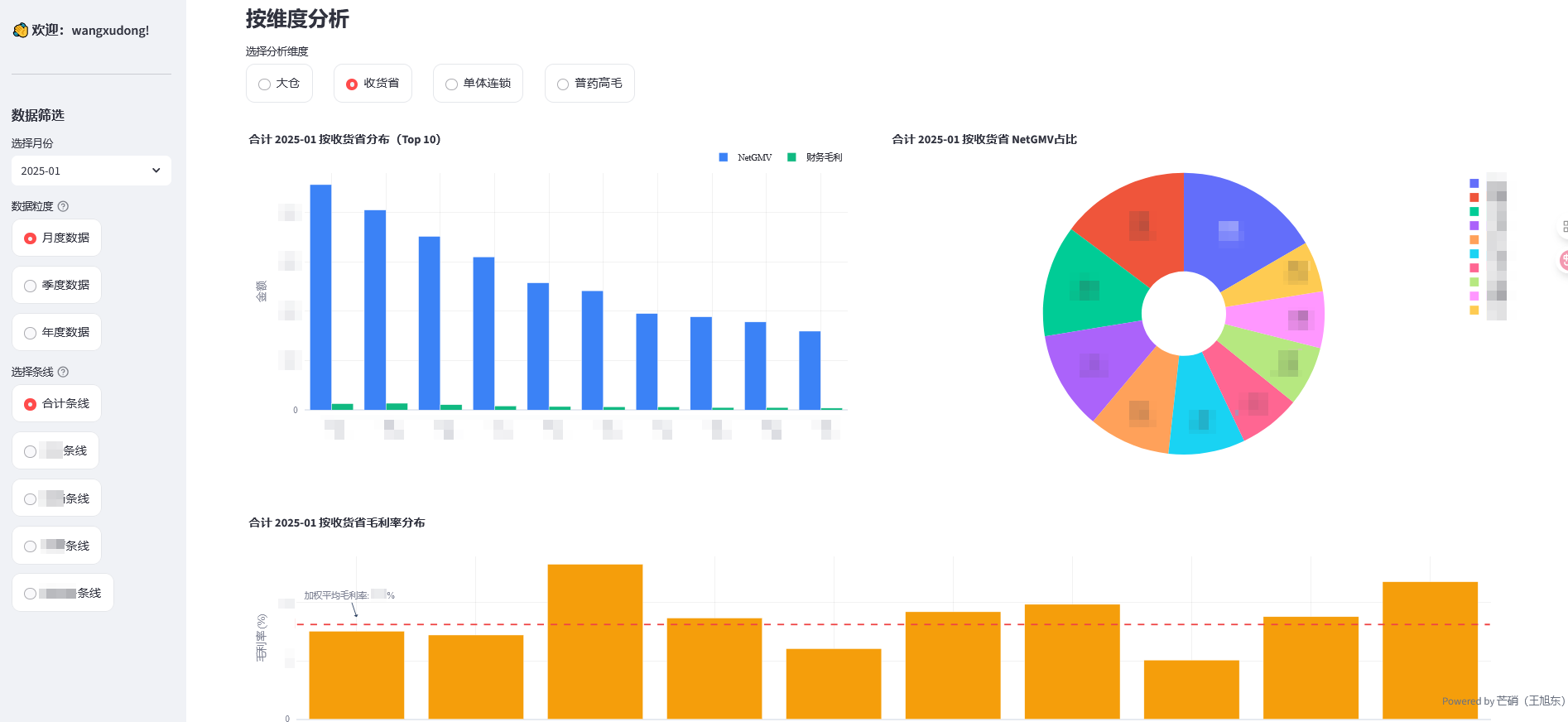Click the purple legend swatch in pie chart
Viewport: 1568px width, 722px height.
[1474, 225]
